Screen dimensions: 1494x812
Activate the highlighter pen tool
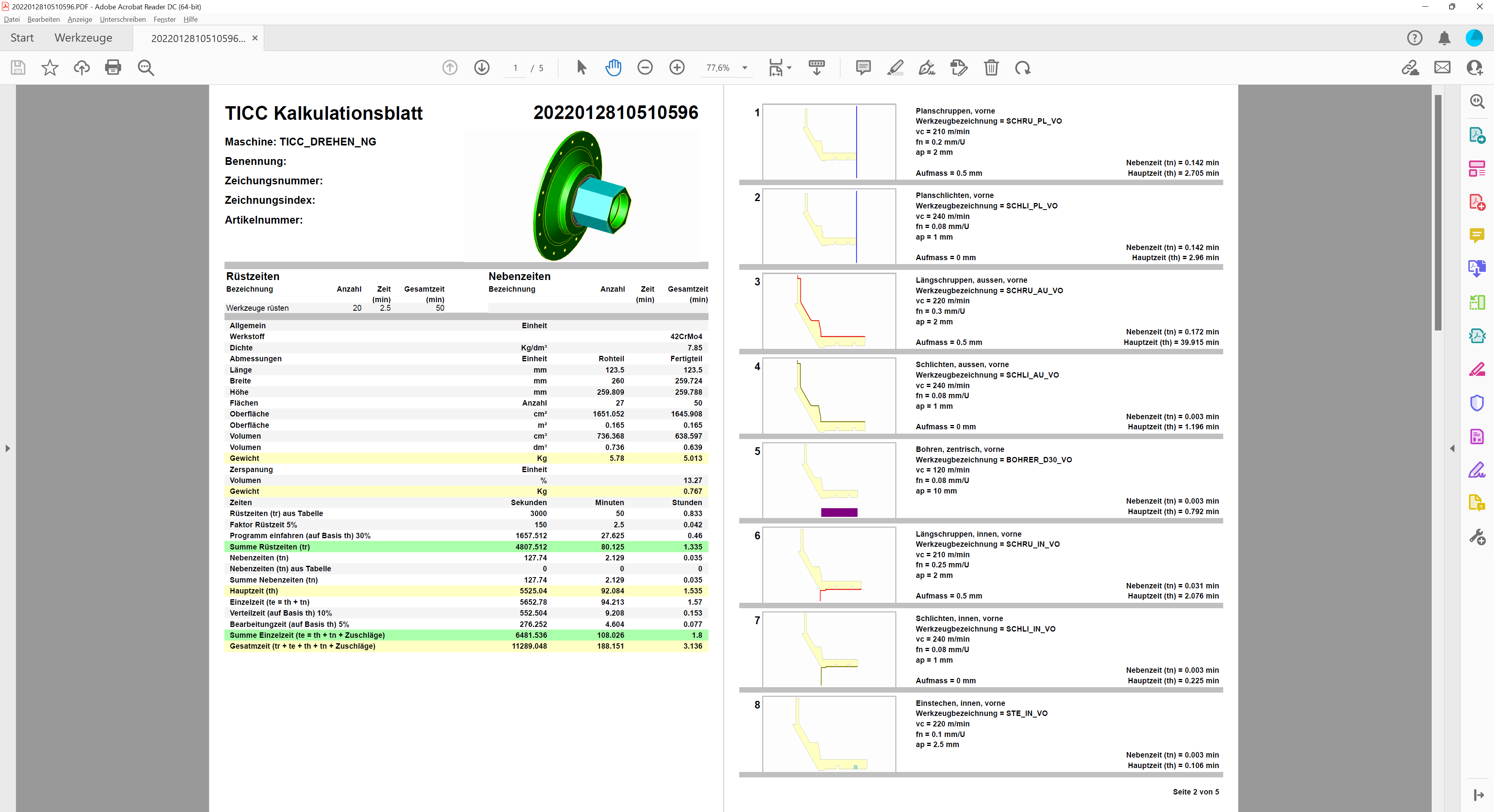pyautogui.click(x=895, y=68)
